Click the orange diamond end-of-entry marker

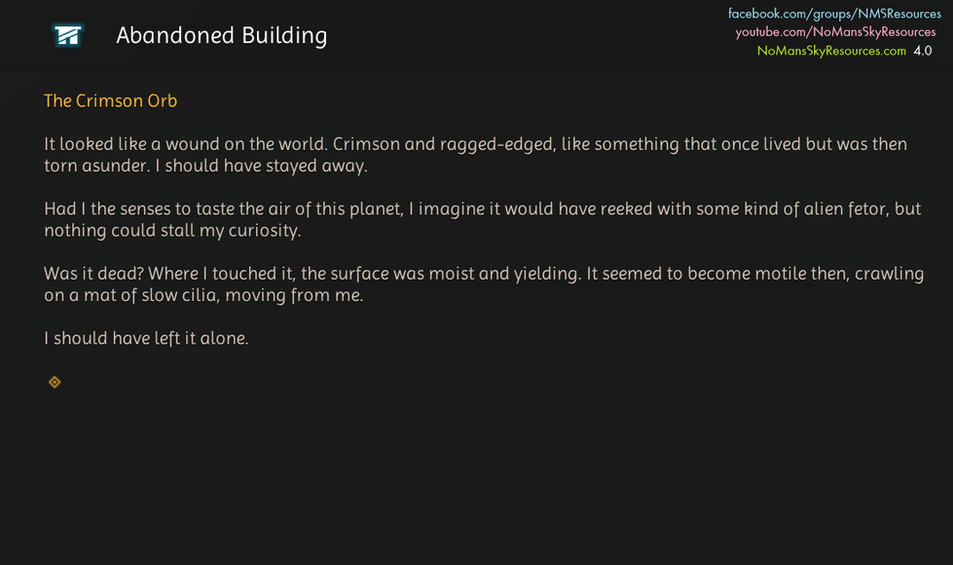pyautogui.click(x=55, y=382)
